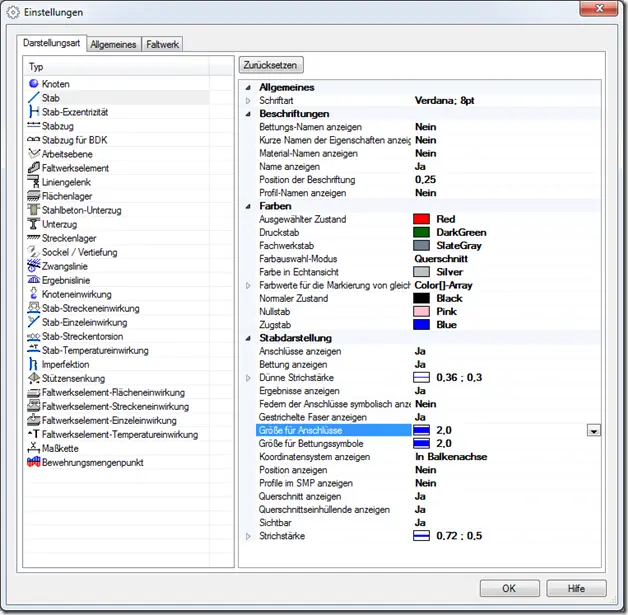Click the Pink swatch for Nullstab
Image resolution: width=628 pixels, height=615 pixels.
pos(421,312)
